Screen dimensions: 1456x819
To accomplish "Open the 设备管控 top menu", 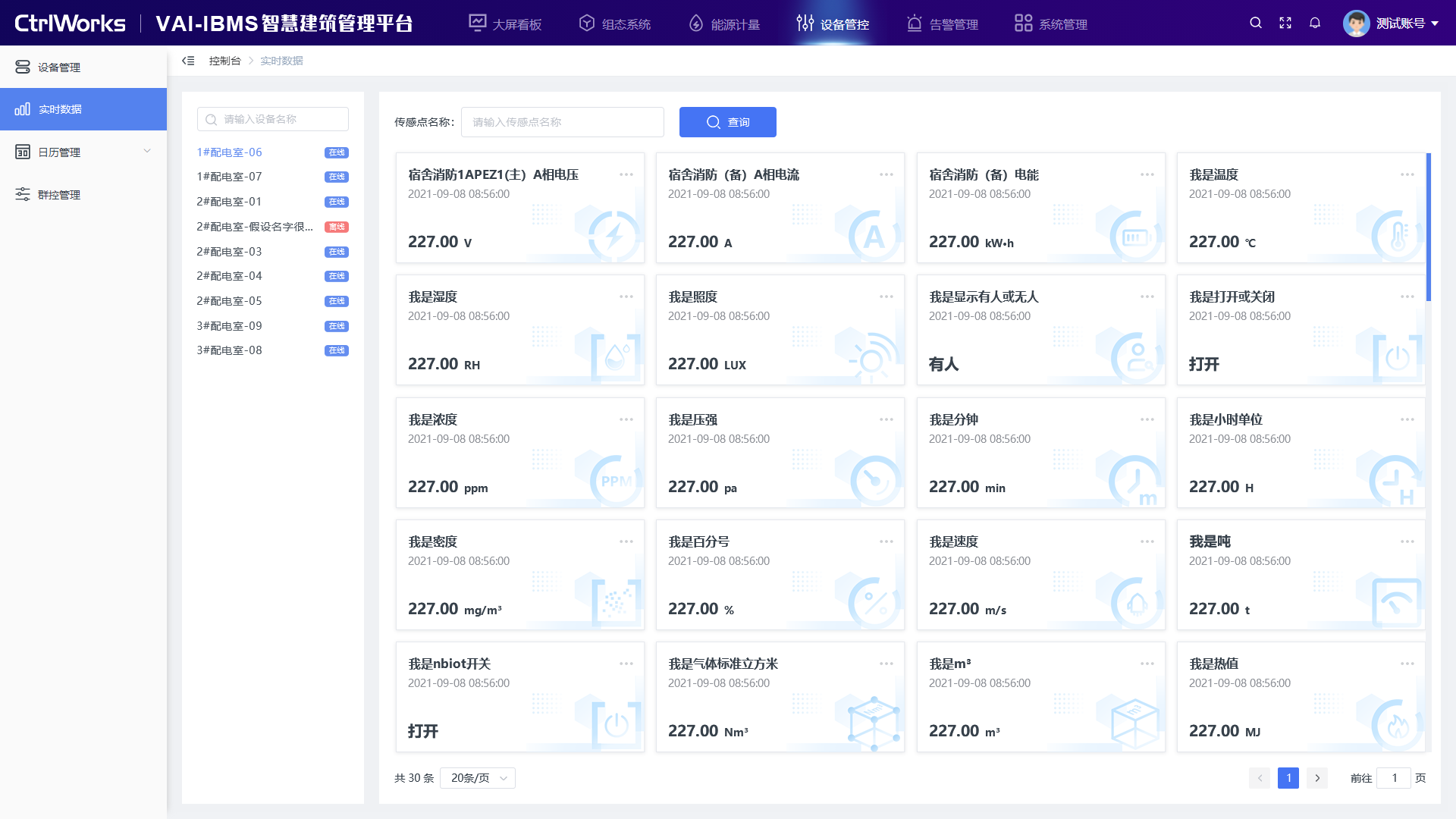I will [x=833, y=24].
